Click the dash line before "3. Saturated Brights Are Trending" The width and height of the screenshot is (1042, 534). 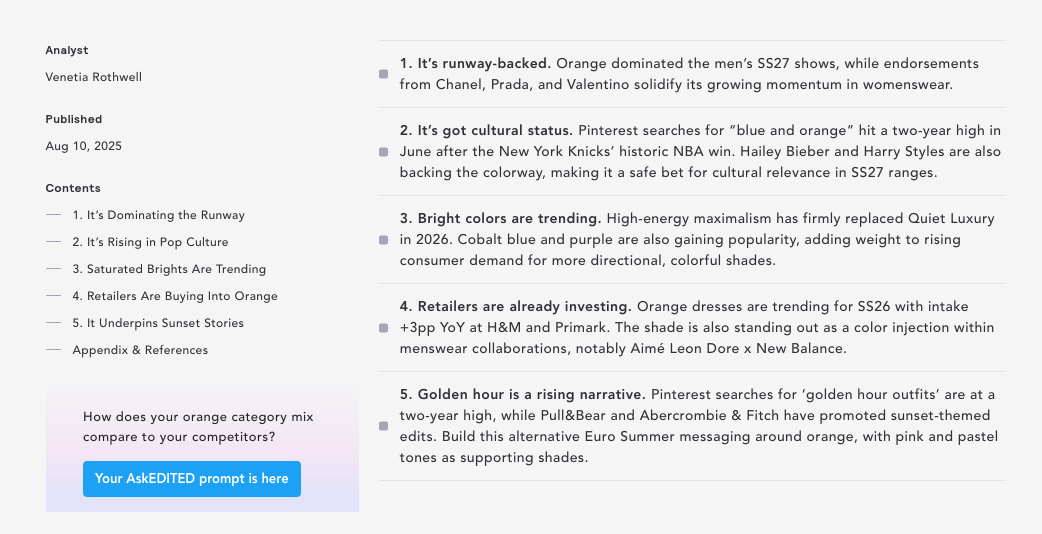tap(53, 268)
